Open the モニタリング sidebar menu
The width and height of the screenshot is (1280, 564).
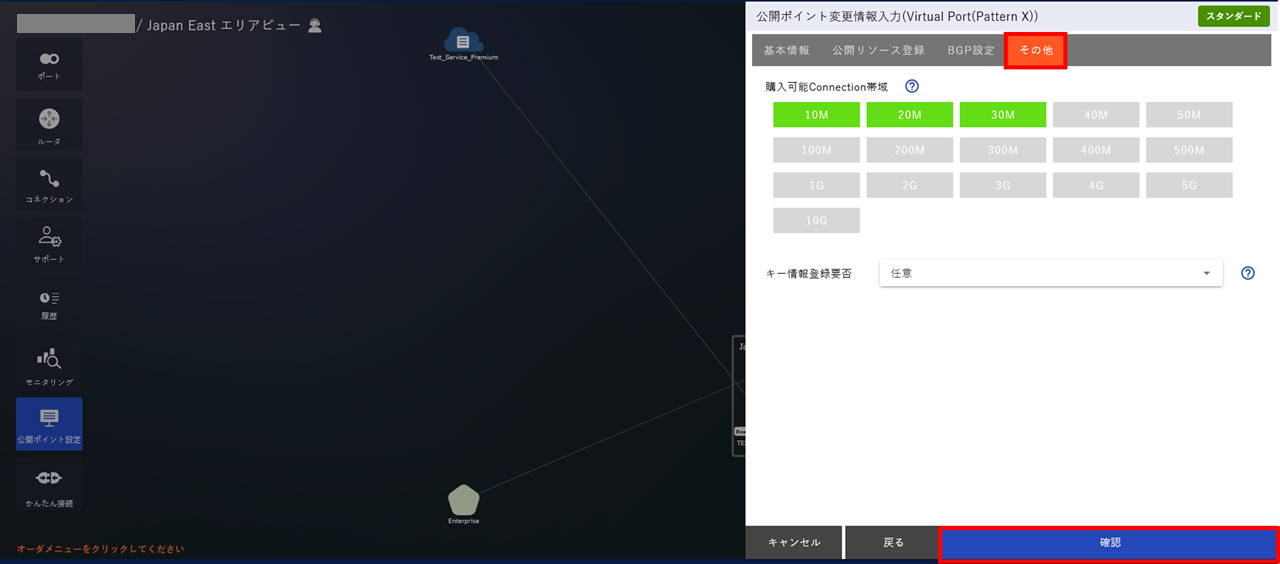point(49,364)
